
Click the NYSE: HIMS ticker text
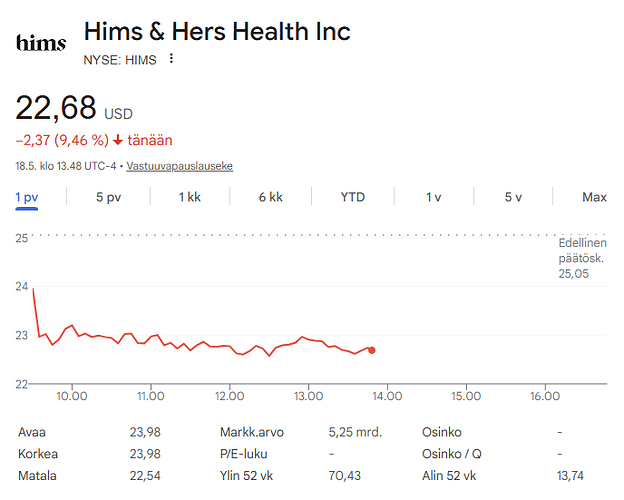pos(120,60)
